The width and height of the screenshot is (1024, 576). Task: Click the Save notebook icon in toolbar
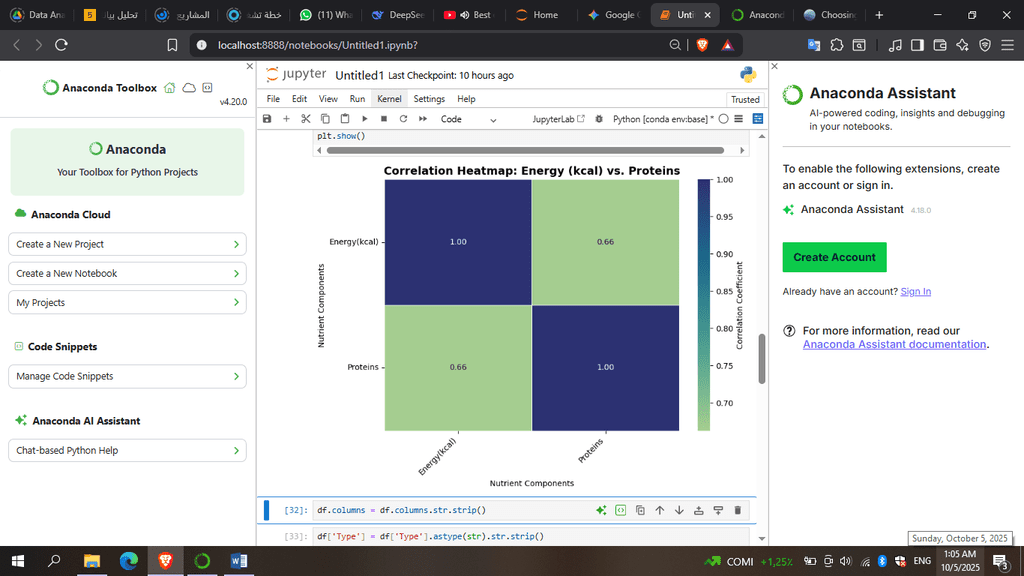[267, 119]
